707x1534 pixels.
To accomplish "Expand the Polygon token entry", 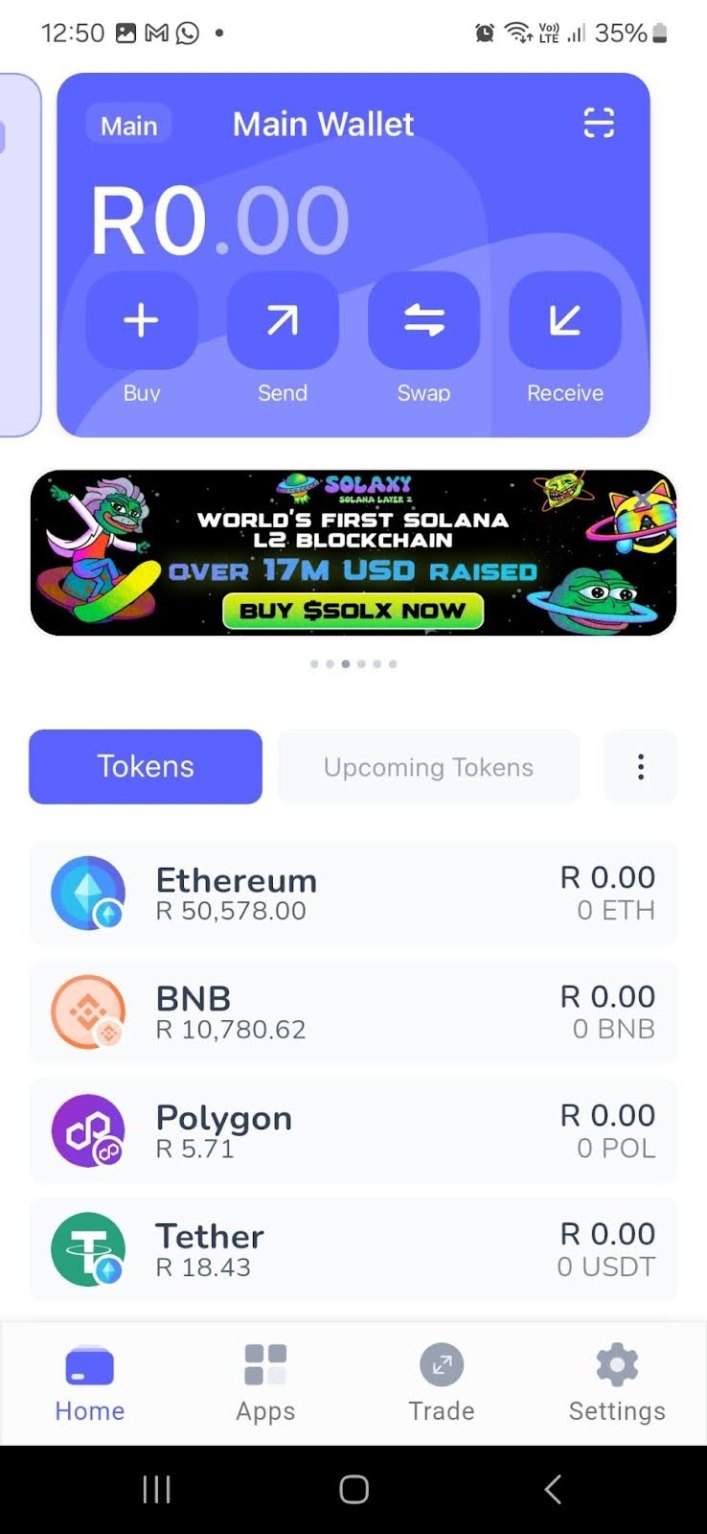I will [353, 1130].
